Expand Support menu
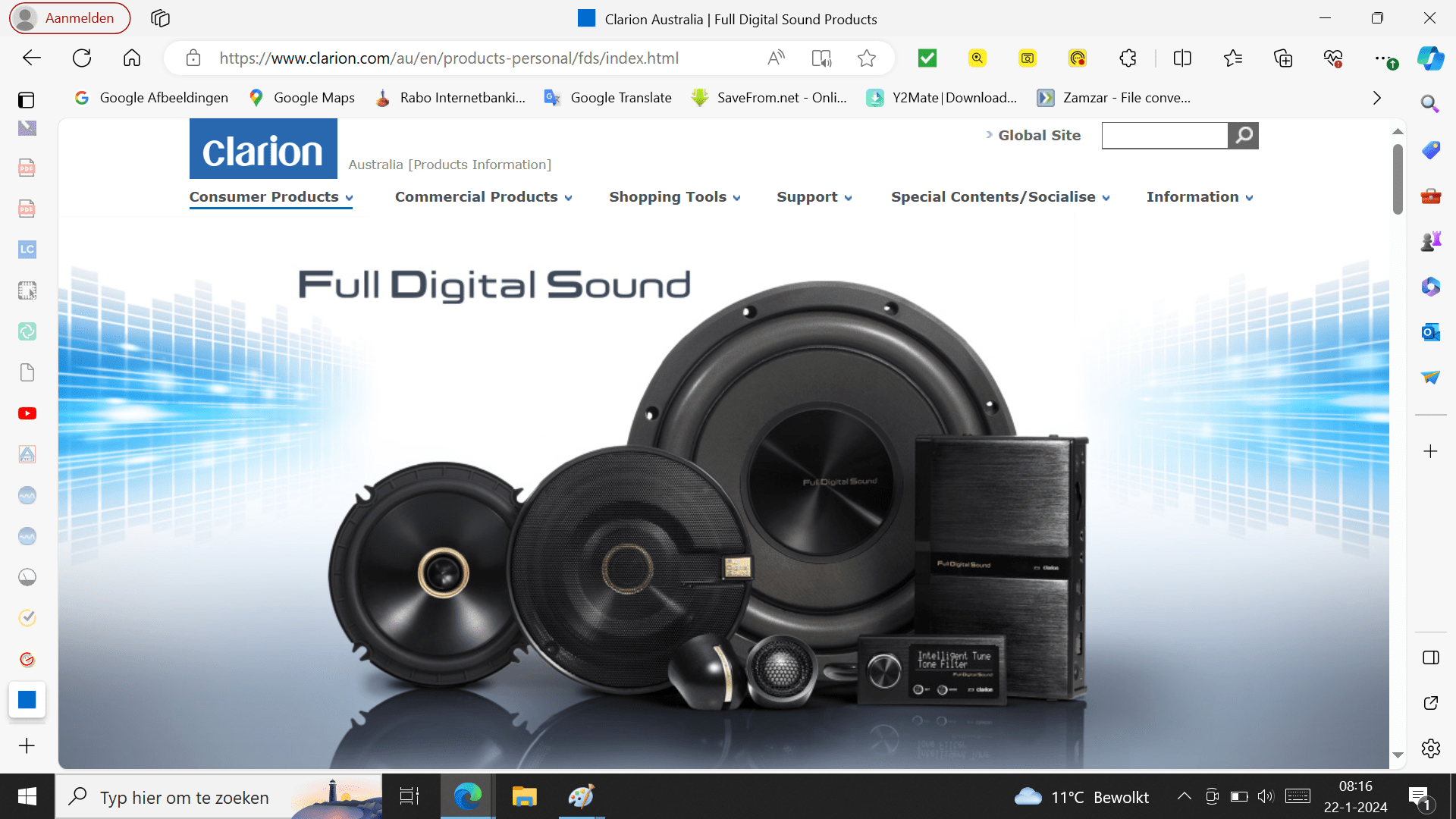The height and width of the screenshot is (819, 1456). 814,197
